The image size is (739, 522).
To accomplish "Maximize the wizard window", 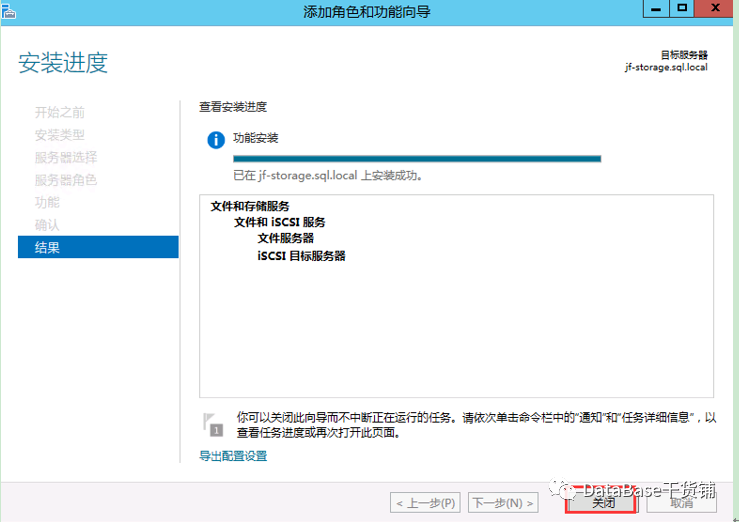I will point(682,8).
